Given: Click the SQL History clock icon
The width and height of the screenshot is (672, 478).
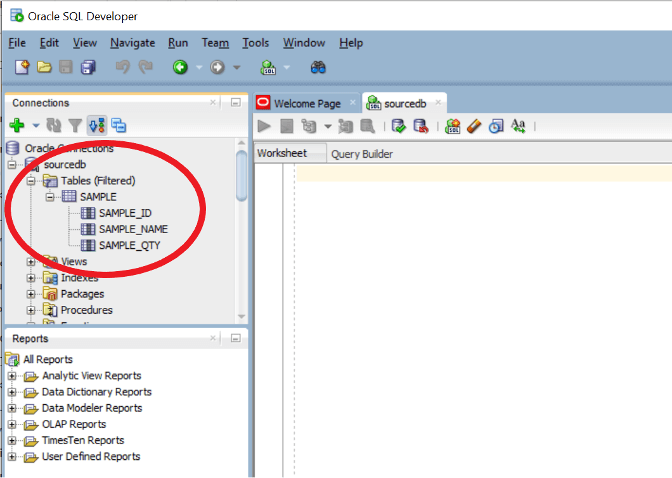Looking at the screenshot, I should [496, 126].
